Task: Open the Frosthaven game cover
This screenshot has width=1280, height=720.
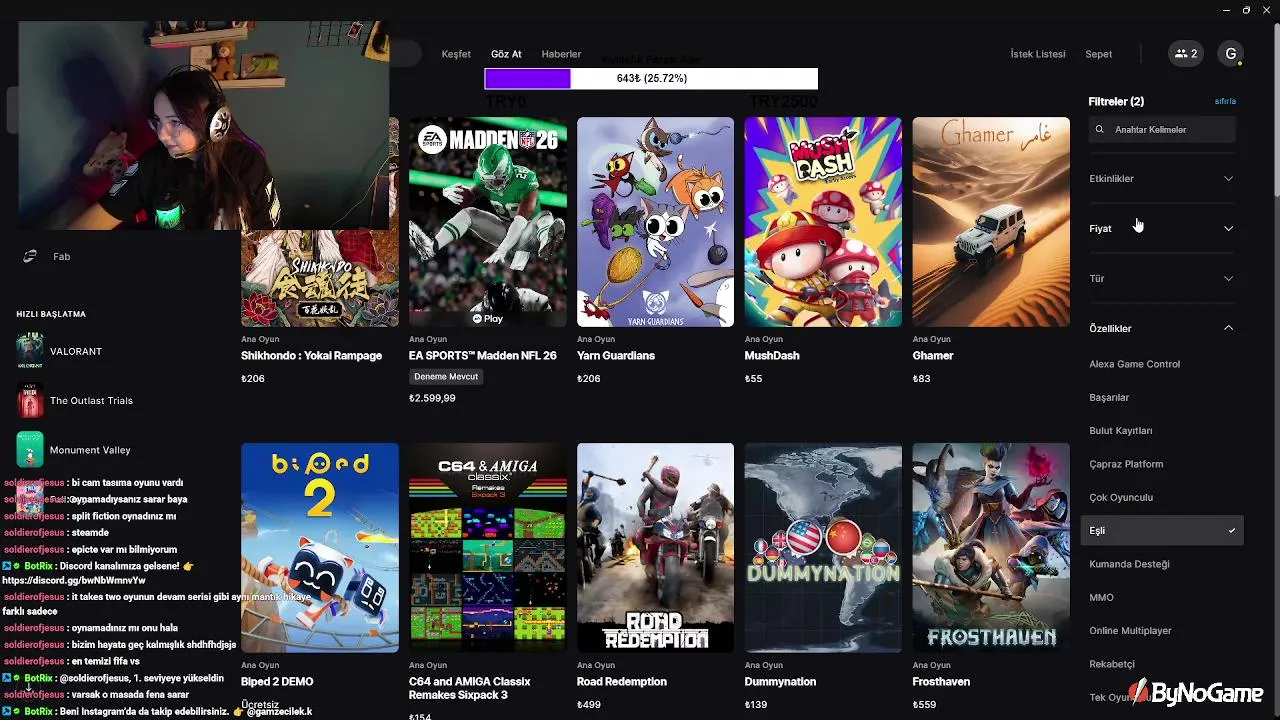Action: (x=991, y=548)
